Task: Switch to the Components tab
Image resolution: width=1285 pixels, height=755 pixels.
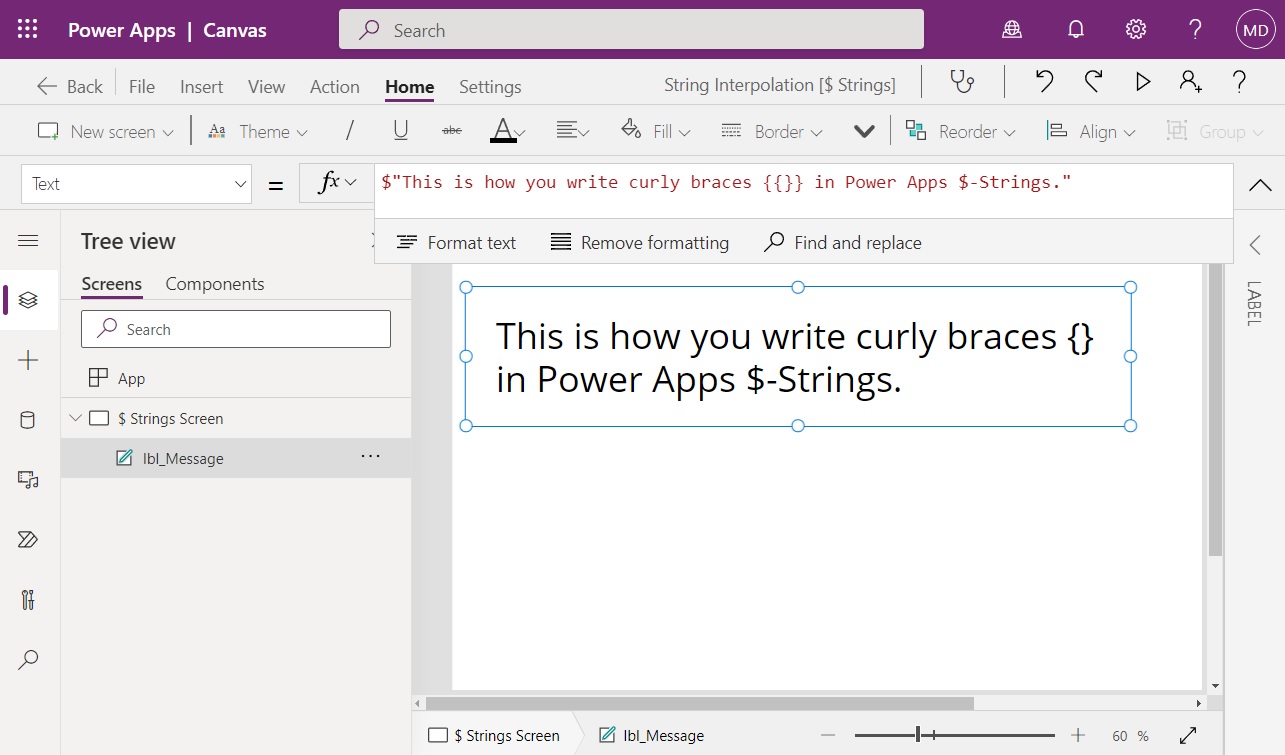Action: (214, 284)
